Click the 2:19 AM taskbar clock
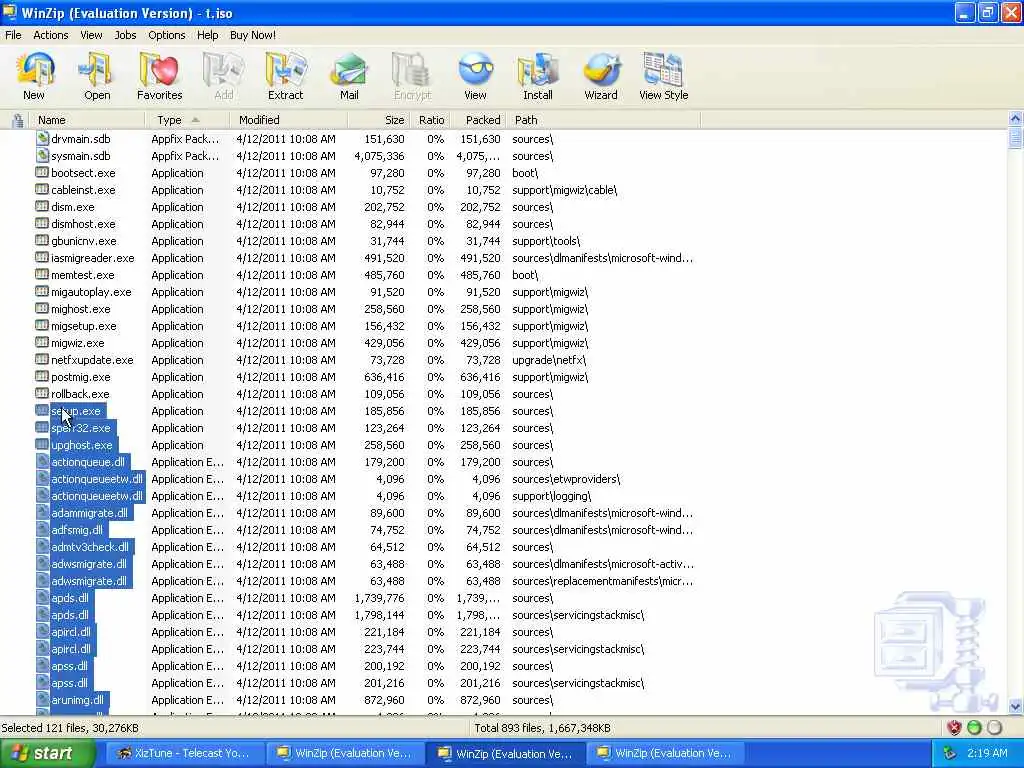Image resolution: width=1024 pixels, height=768 pixels. pos(987,753)
